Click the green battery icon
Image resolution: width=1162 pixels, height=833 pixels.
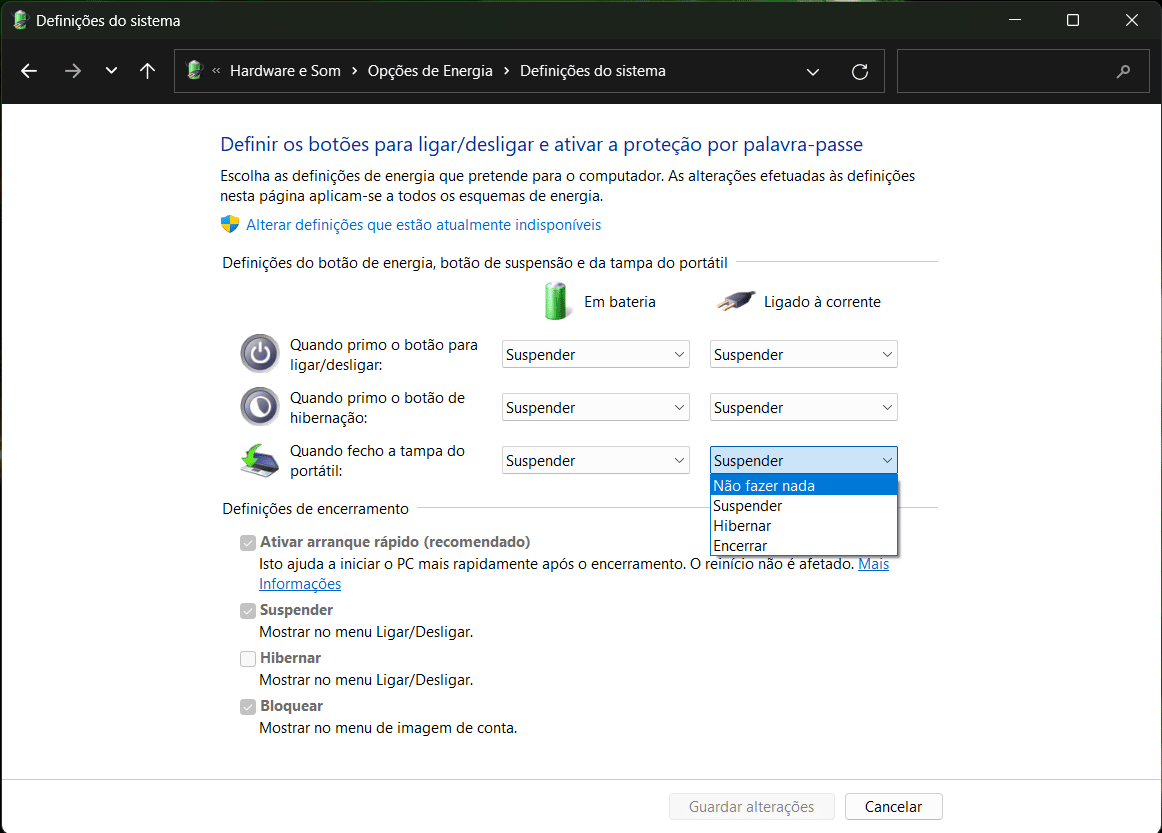[555, 301]
